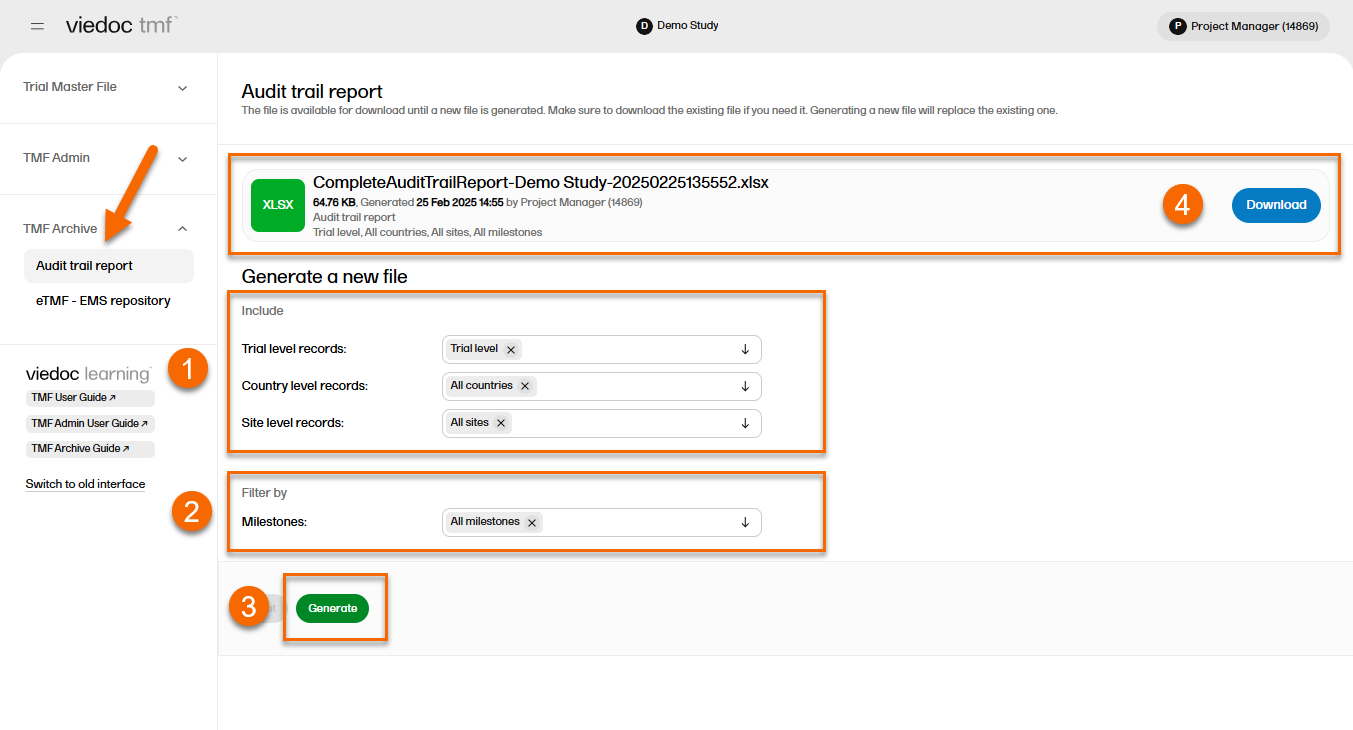Go to eTMF - EMS repository
The image size is (1353, 730).
pos(103,301)
